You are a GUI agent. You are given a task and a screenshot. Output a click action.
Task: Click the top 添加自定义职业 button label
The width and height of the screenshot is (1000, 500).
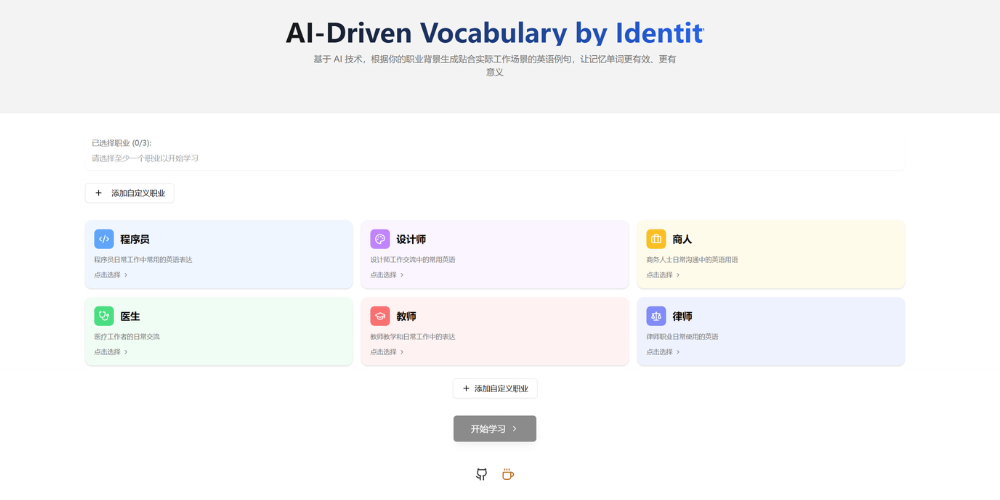click(x=138, y=193)
